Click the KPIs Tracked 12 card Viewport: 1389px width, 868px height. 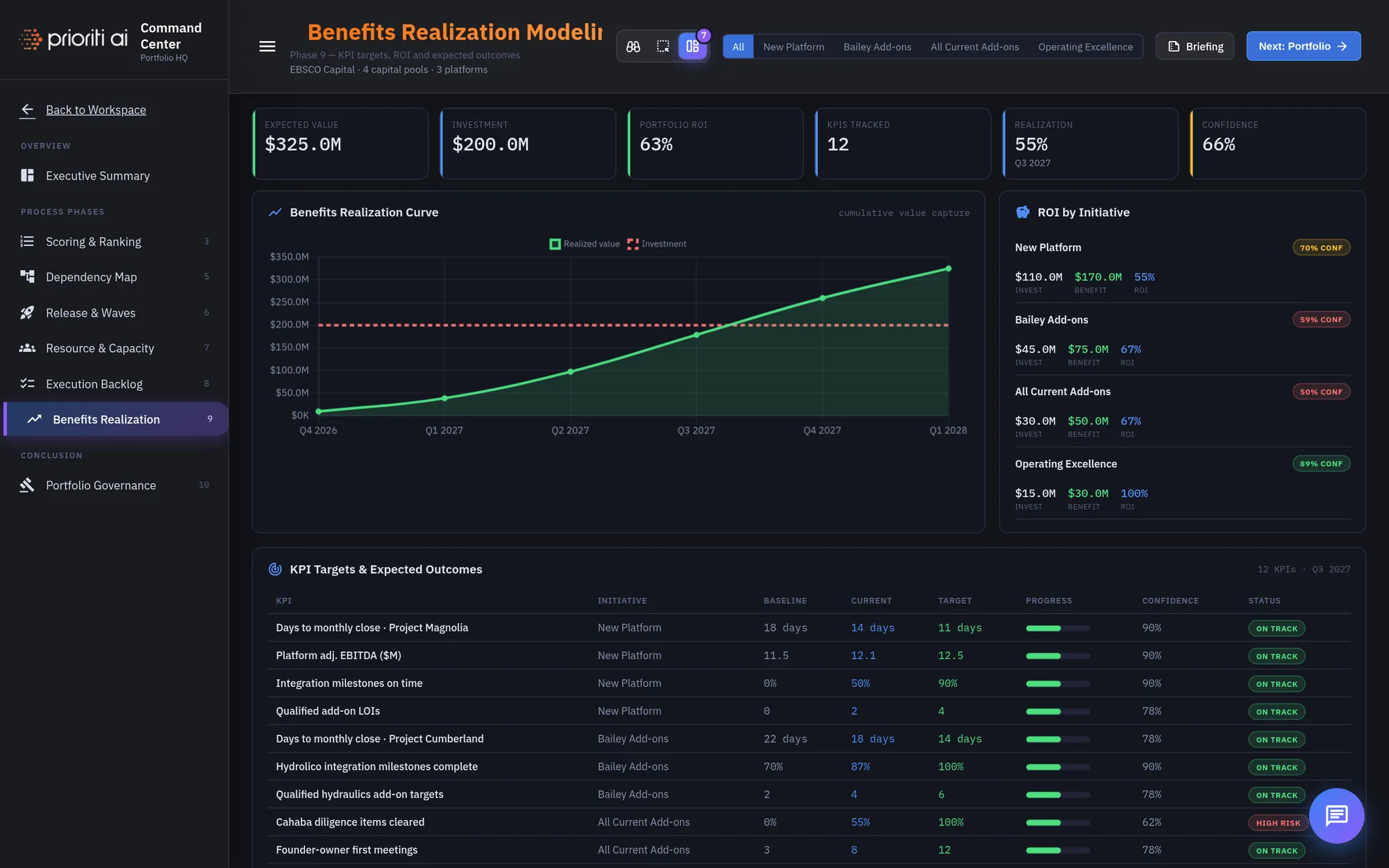click(903, 144)
